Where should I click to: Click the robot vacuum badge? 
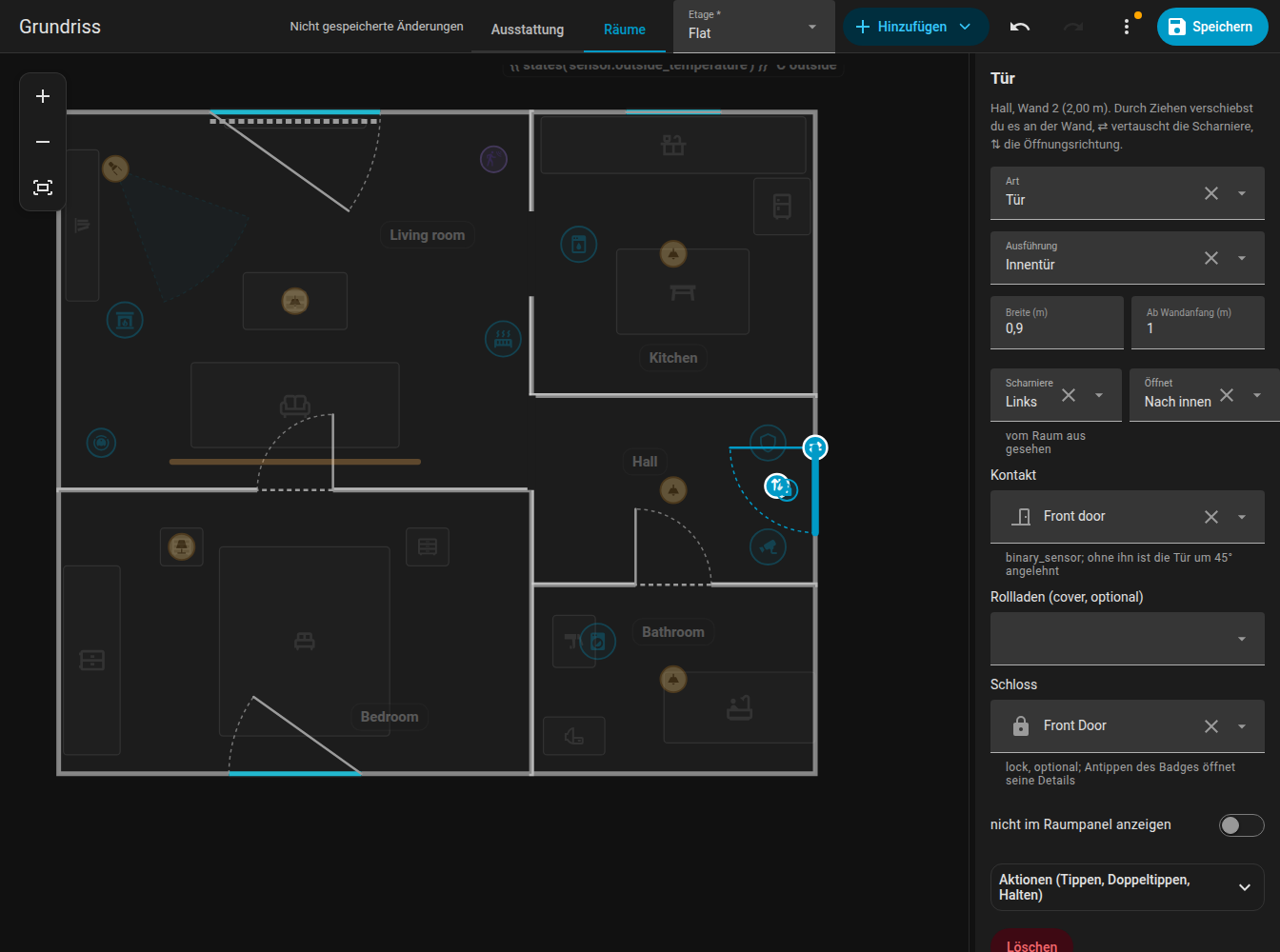pos(101,443)
